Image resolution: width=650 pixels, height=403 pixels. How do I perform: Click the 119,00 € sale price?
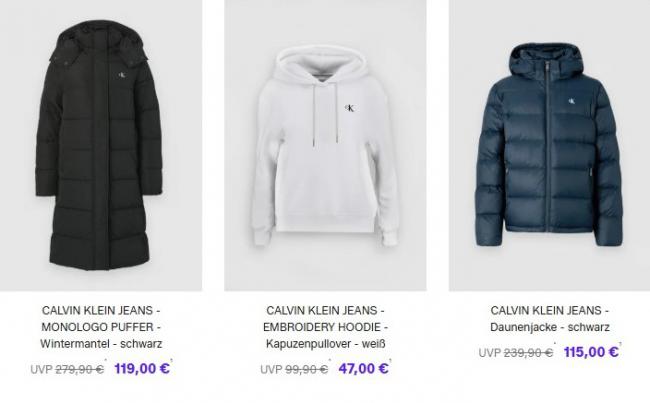click(x=142, y=368)
